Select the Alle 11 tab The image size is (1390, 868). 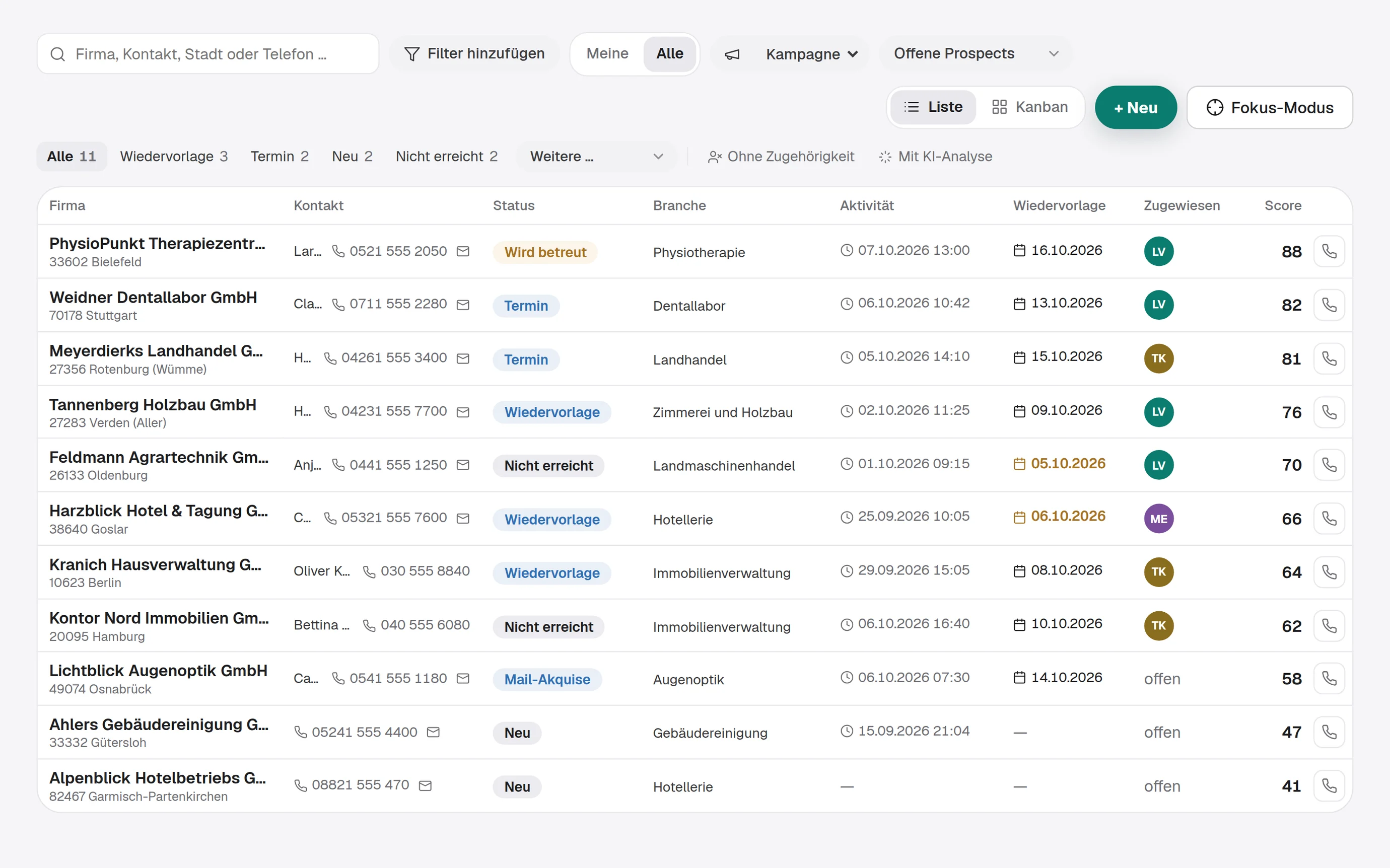[72, 157]
